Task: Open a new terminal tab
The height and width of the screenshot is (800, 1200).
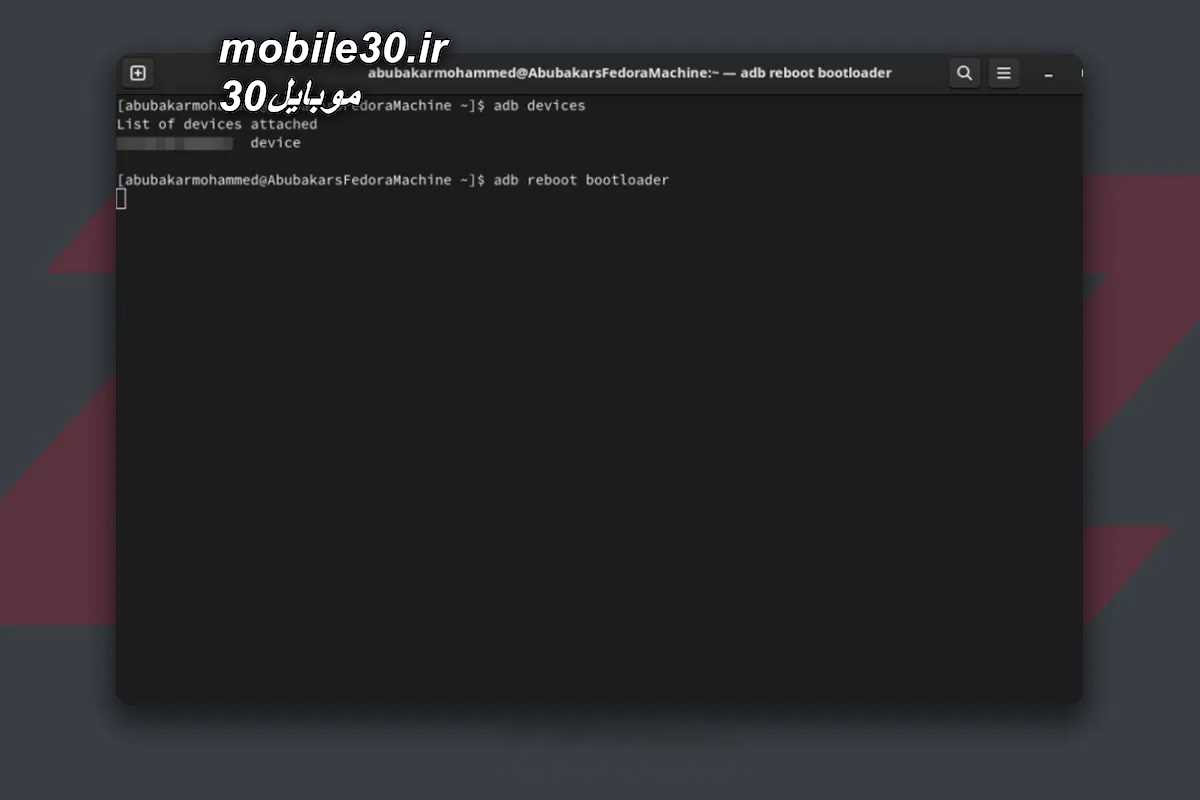Action: pos(138,73)
